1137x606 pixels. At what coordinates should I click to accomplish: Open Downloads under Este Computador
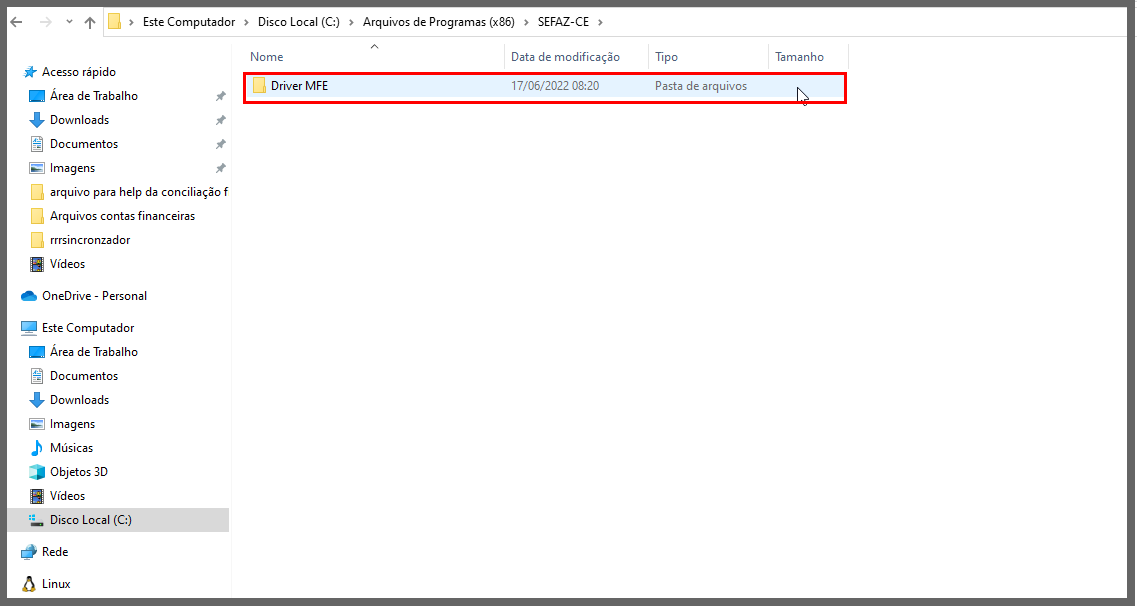click(79, 399)
